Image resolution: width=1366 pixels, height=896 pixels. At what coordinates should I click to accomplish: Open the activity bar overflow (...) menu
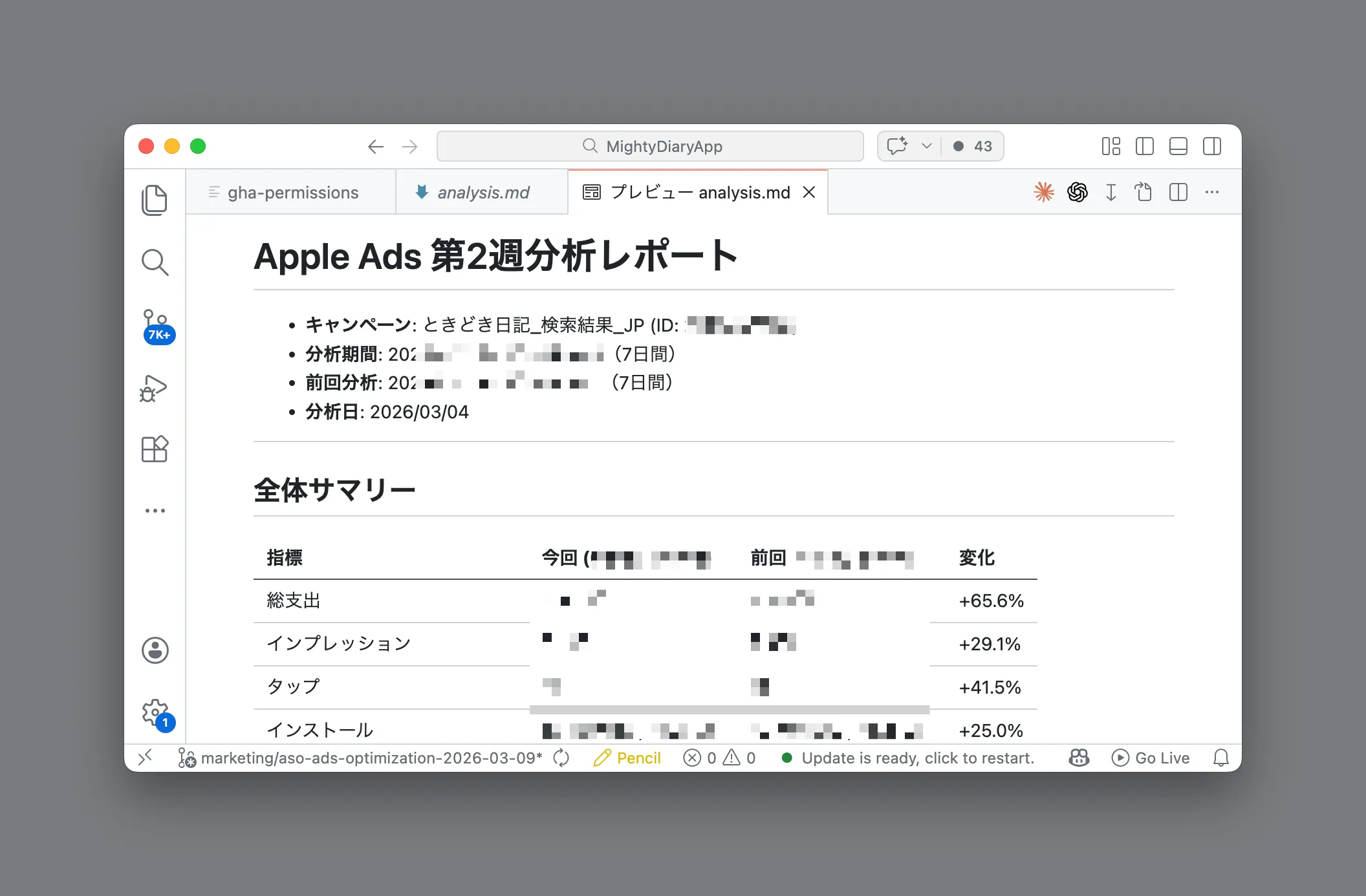point(155,510)
